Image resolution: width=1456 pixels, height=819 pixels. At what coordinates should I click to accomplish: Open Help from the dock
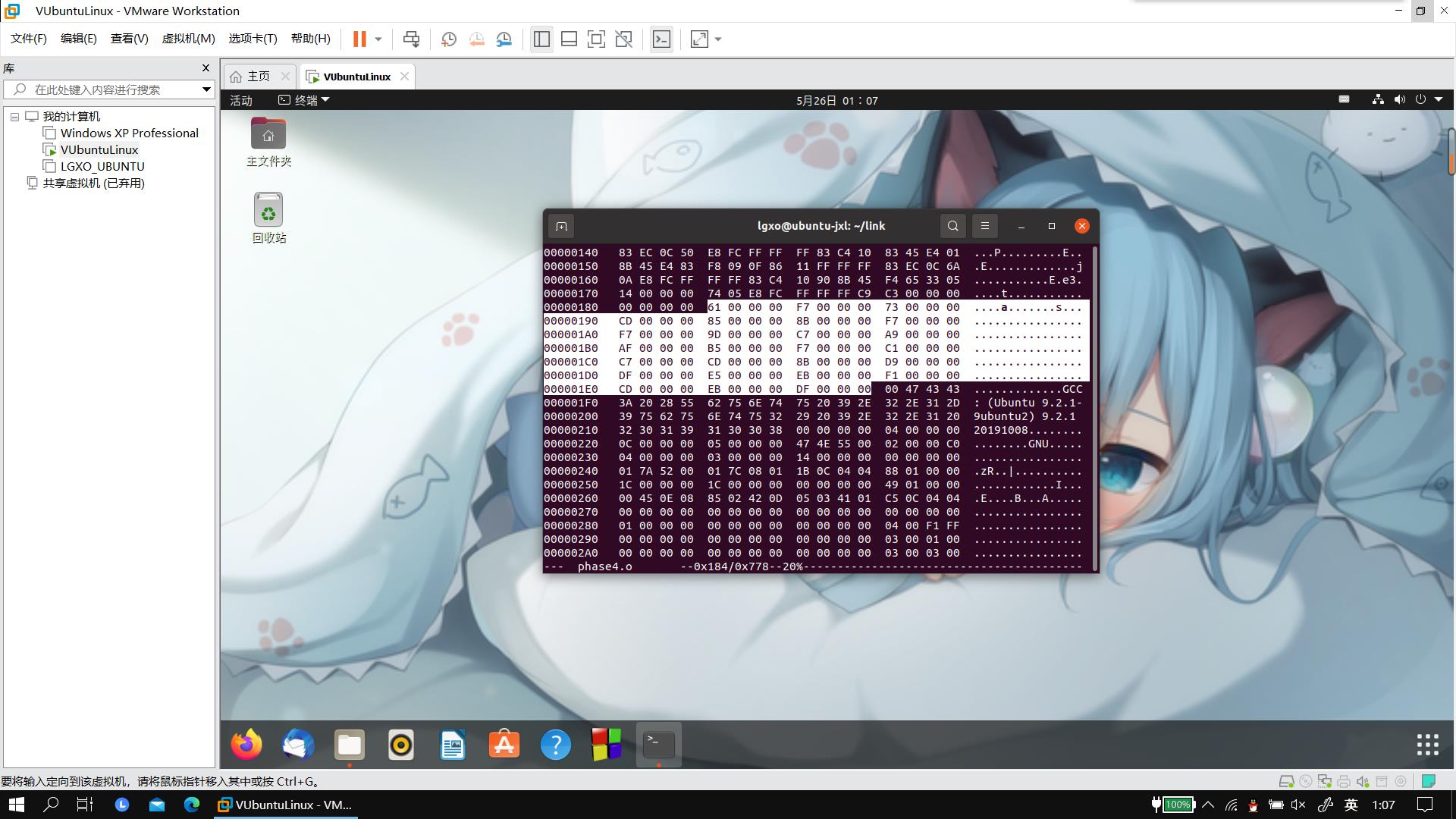(556, 745)
